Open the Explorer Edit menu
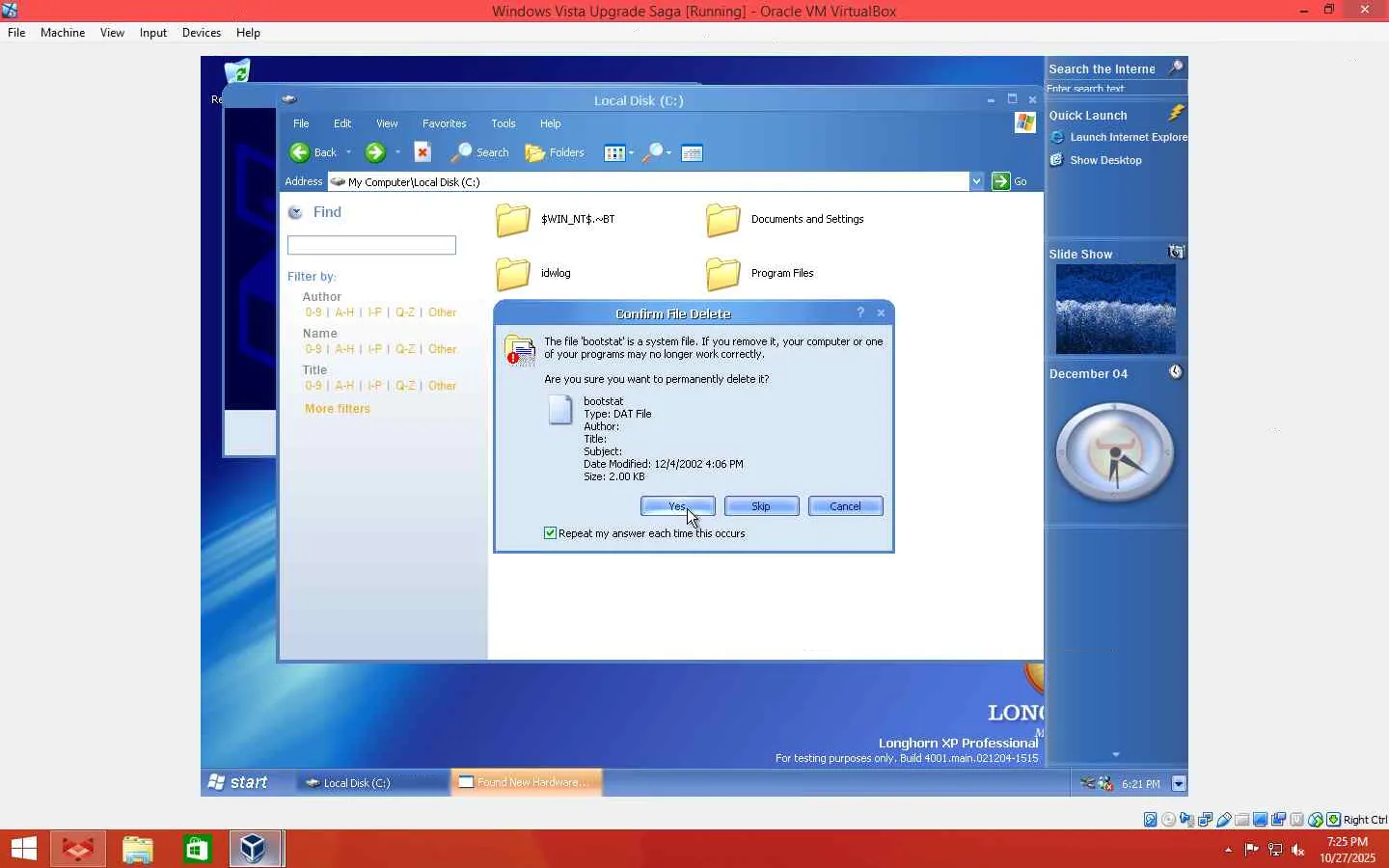The image size is (1389, 868). (342, 123)
